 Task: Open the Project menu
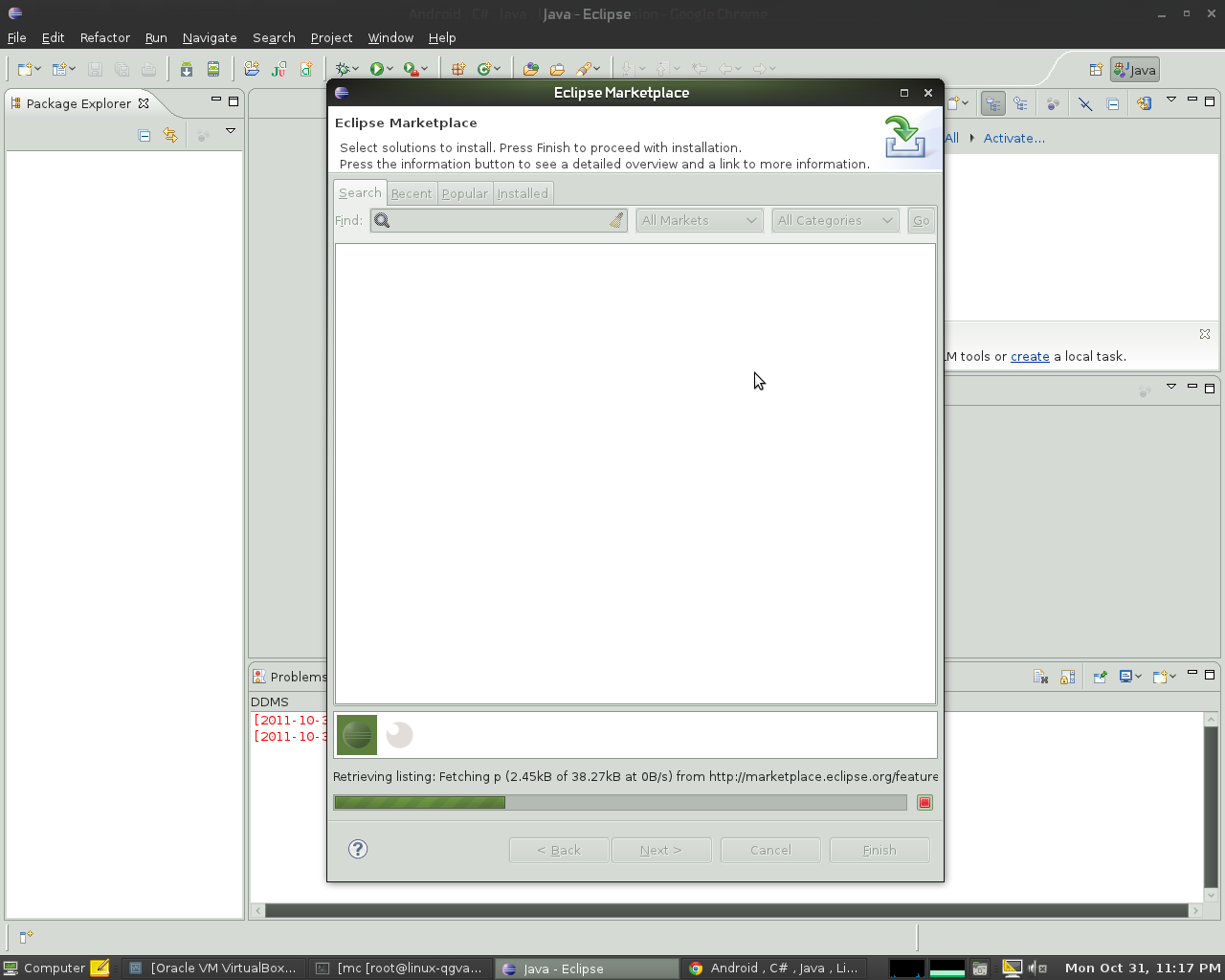[331, 37]
